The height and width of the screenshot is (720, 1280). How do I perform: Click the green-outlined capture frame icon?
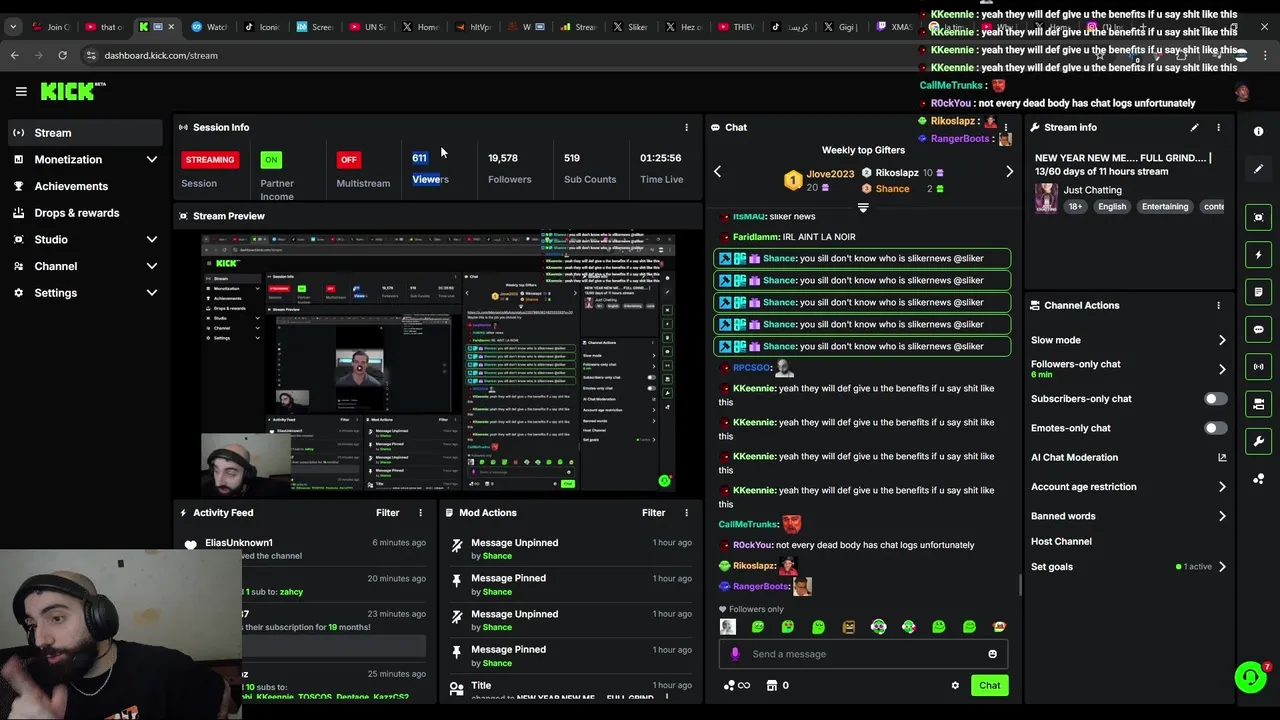tap(1258, 217)
